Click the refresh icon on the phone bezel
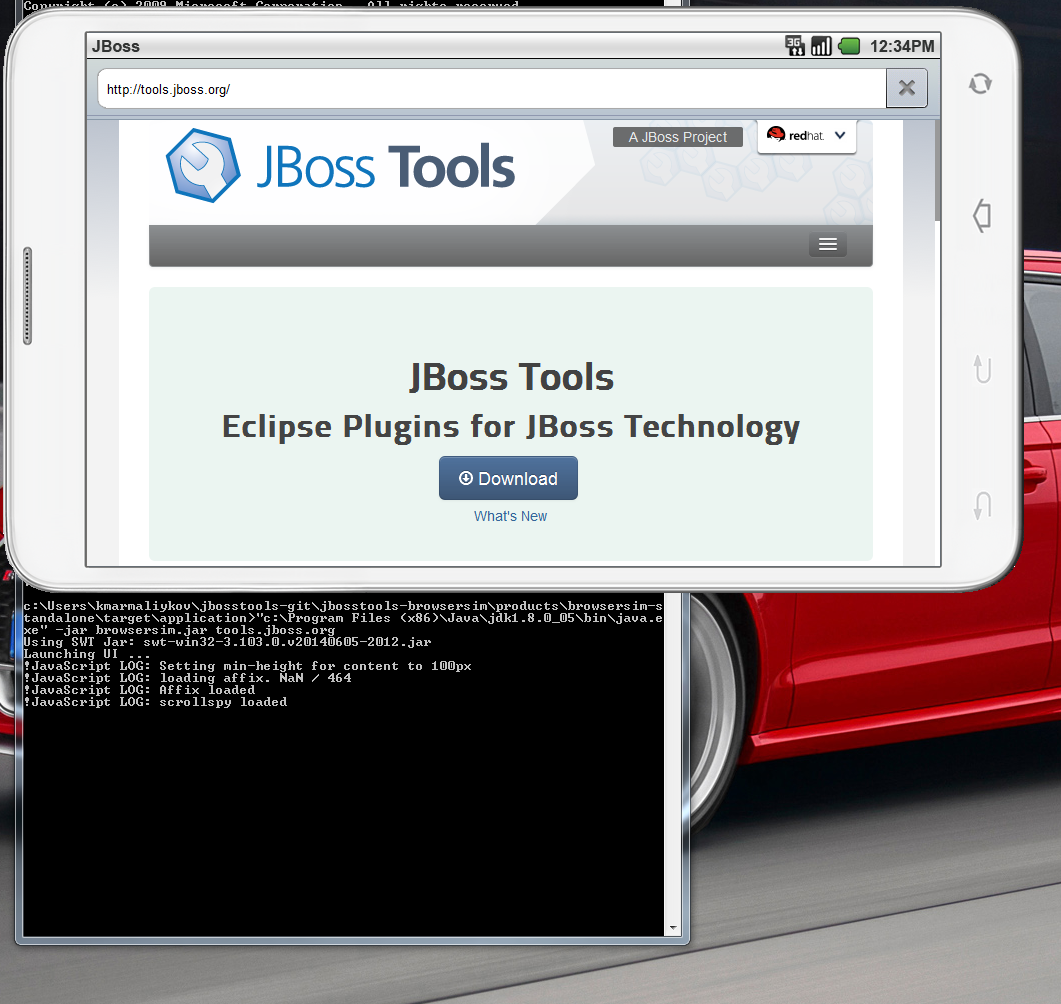The width and height of the screenshot is (1061, 1004). pyautogui.click(x=980, y=84)
